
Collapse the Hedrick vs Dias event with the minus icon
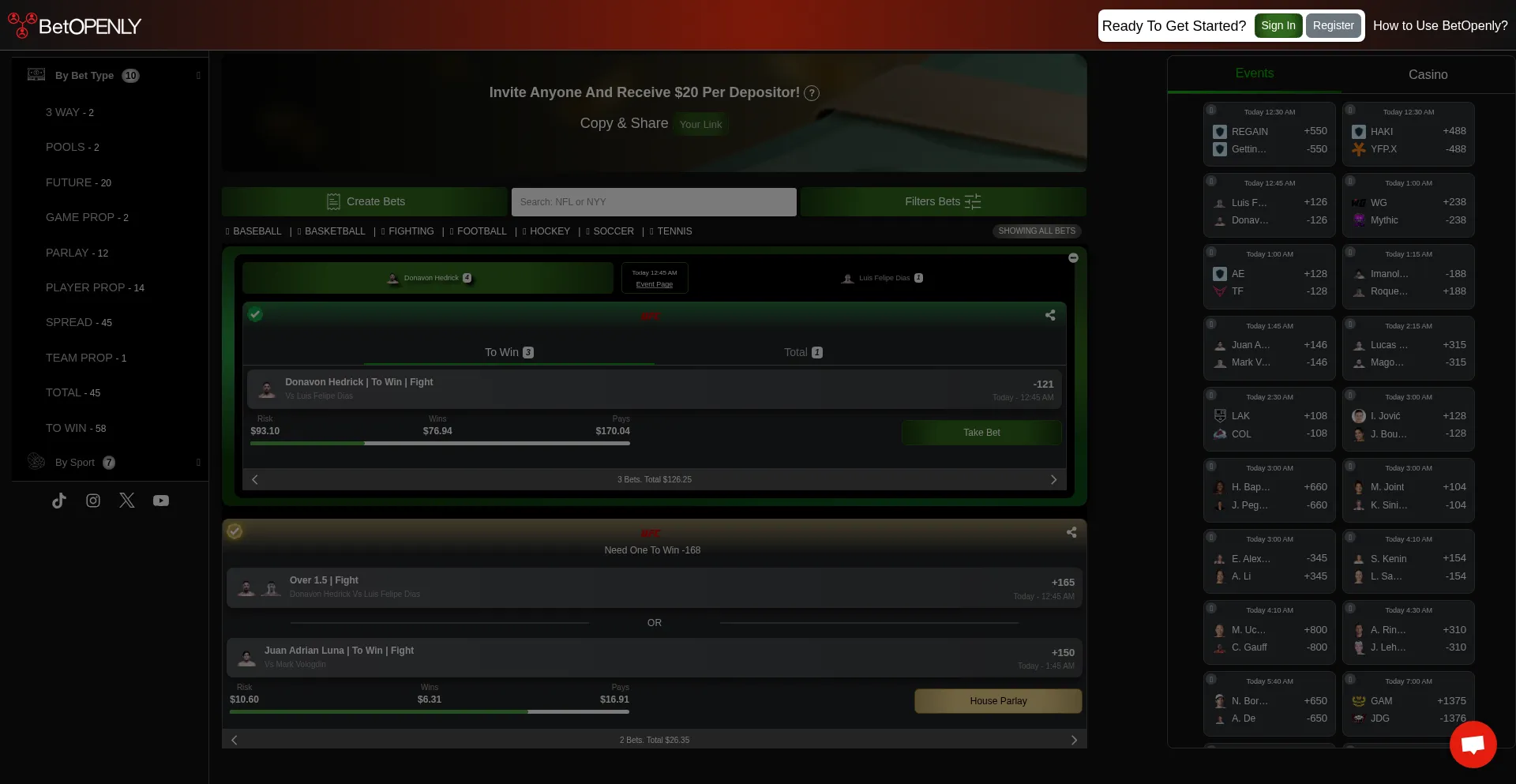[1073, 258]
